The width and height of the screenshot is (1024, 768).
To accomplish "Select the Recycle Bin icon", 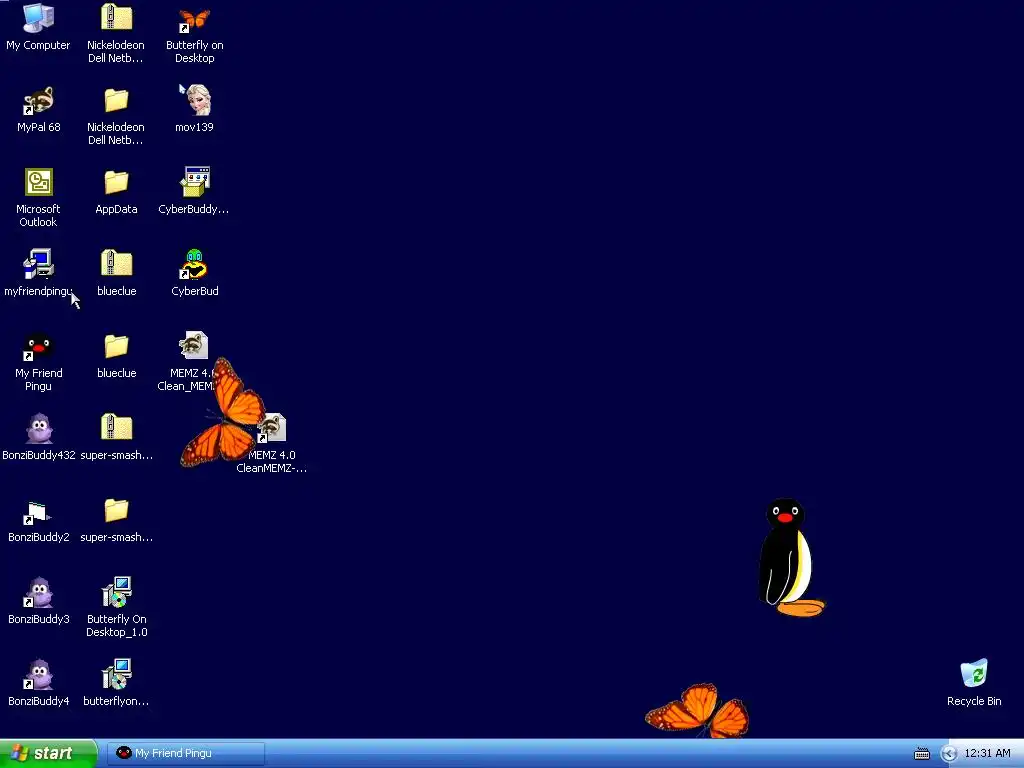I will tap(974, 675).
